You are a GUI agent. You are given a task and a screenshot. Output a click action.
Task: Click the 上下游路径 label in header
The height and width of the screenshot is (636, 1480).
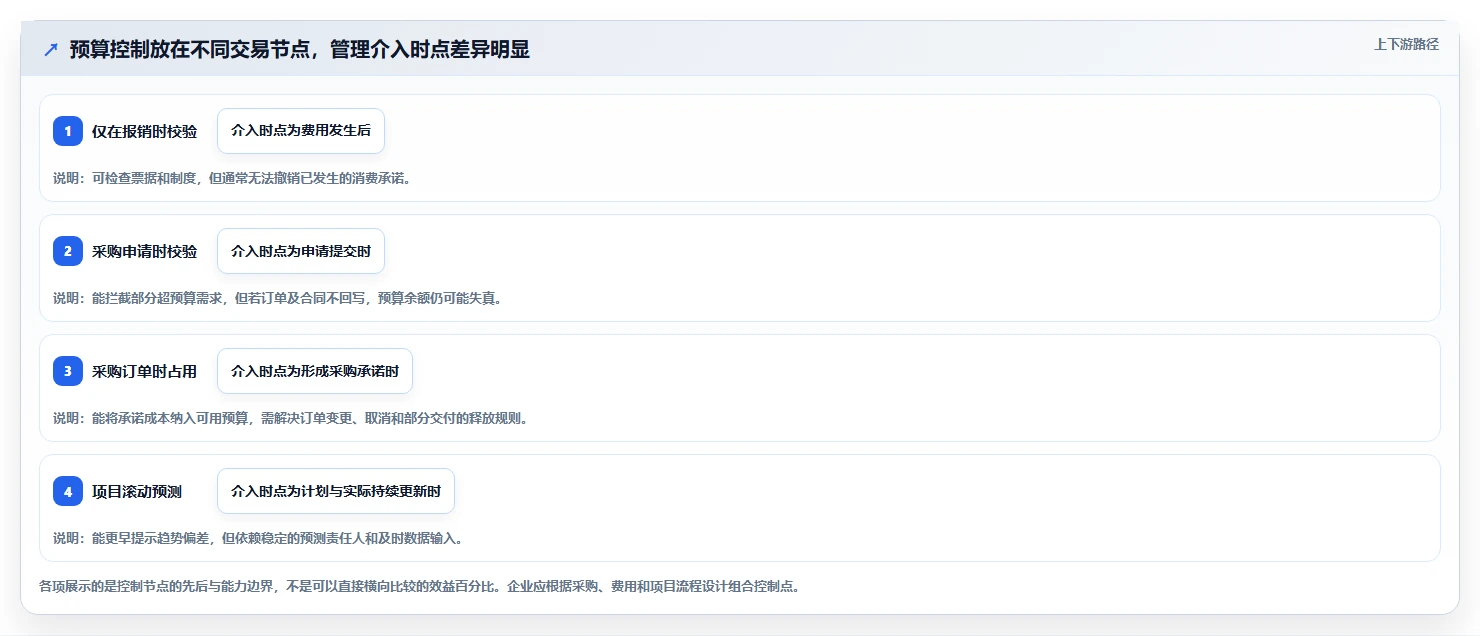pos(1406,44)
